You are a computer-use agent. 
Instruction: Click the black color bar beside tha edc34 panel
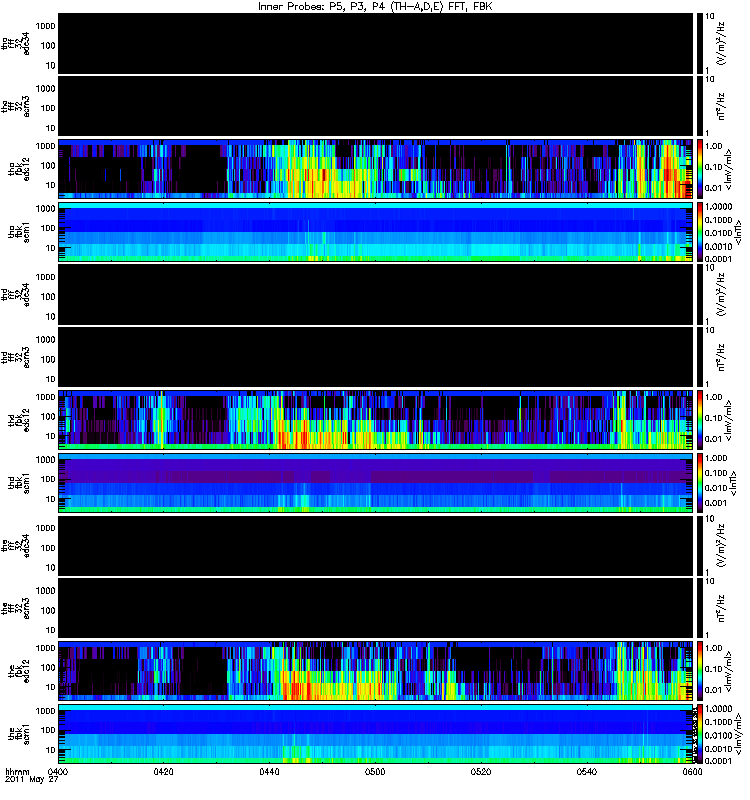(x=699, y=44)
